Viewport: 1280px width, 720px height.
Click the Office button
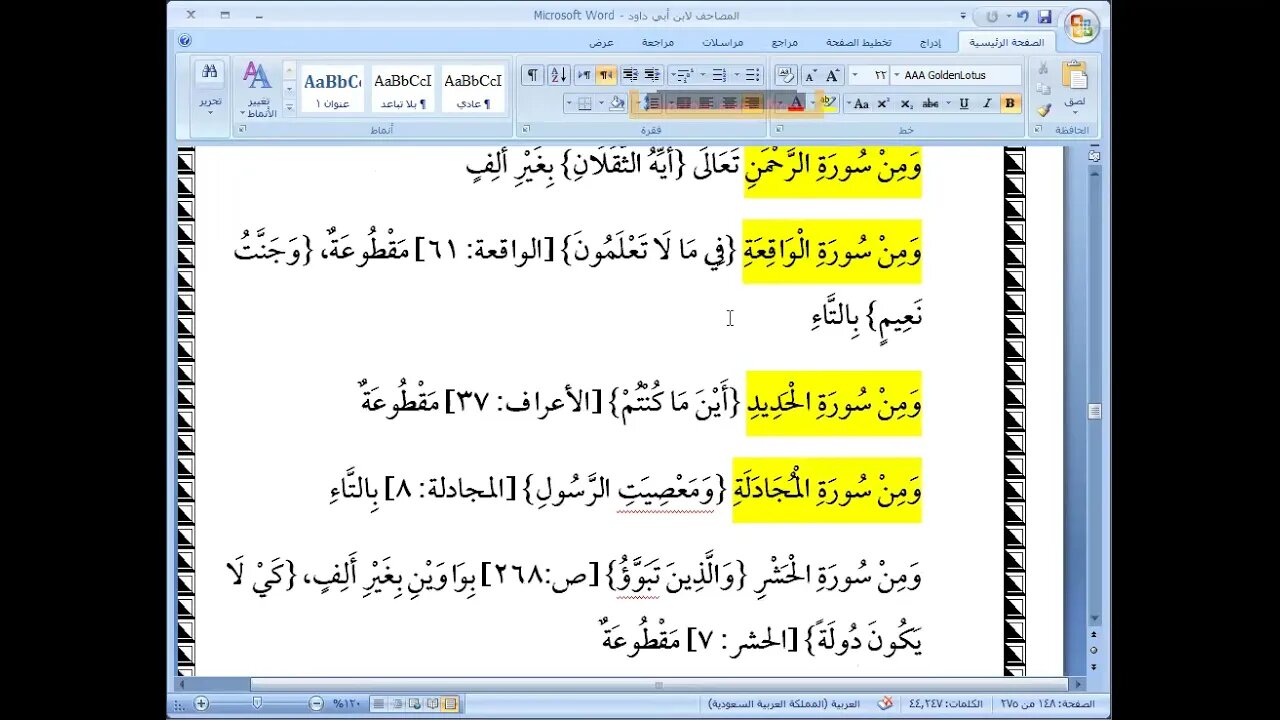point(1081,27)
